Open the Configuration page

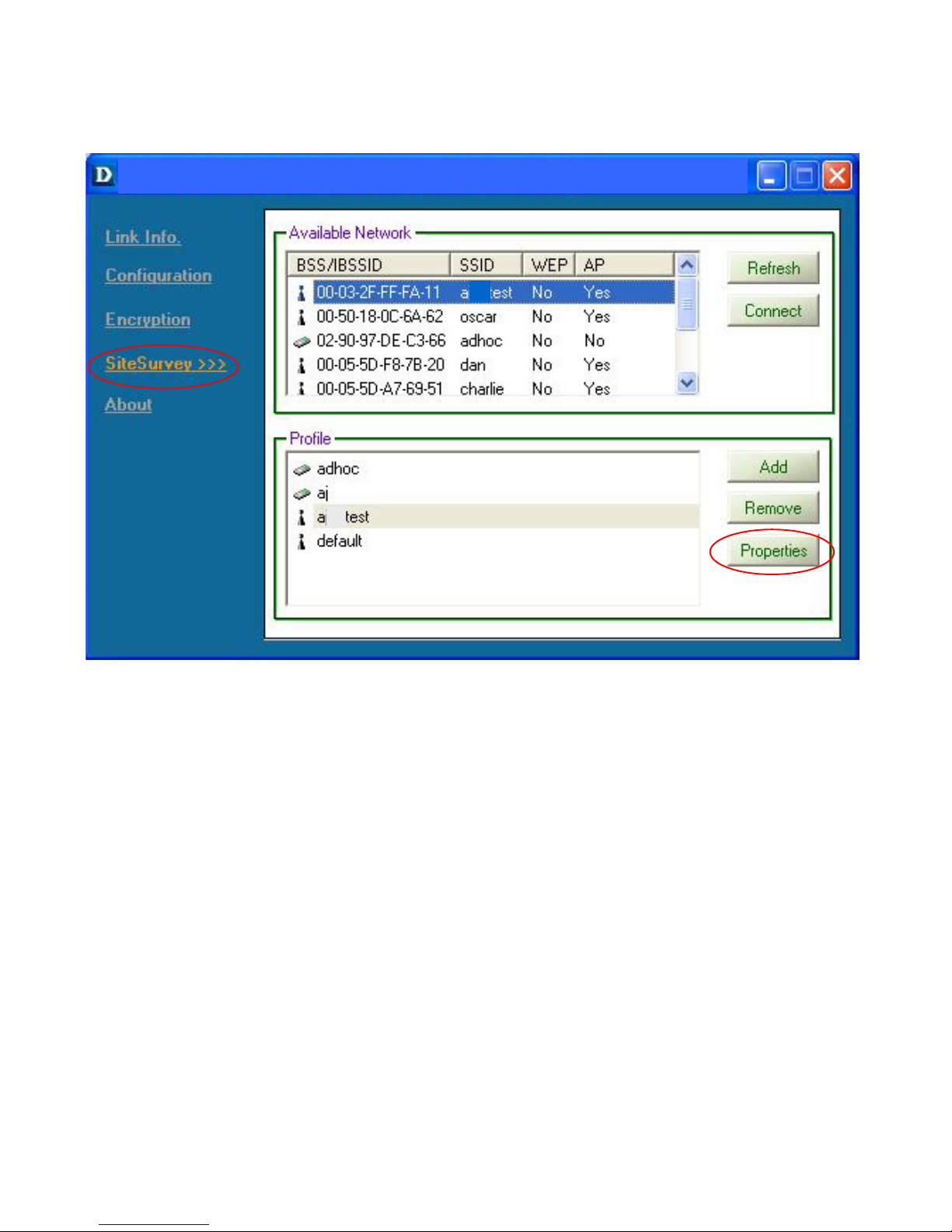159,276
